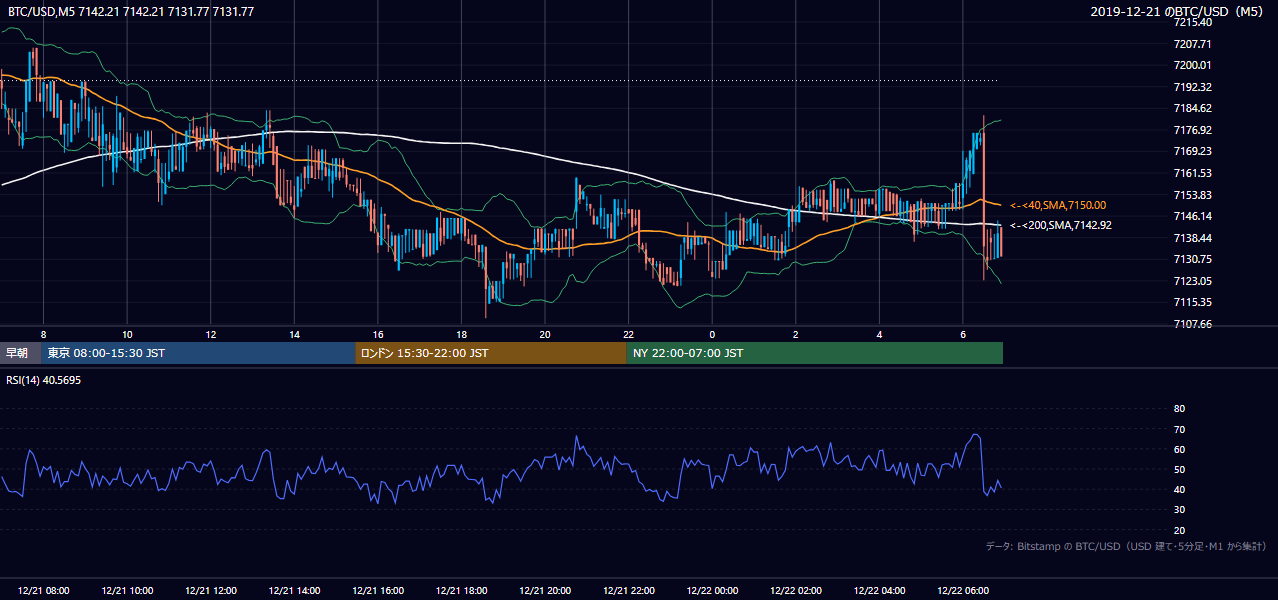Select hour label 0 under price chart
1278x600 pixels.
[x=712, y=334]
